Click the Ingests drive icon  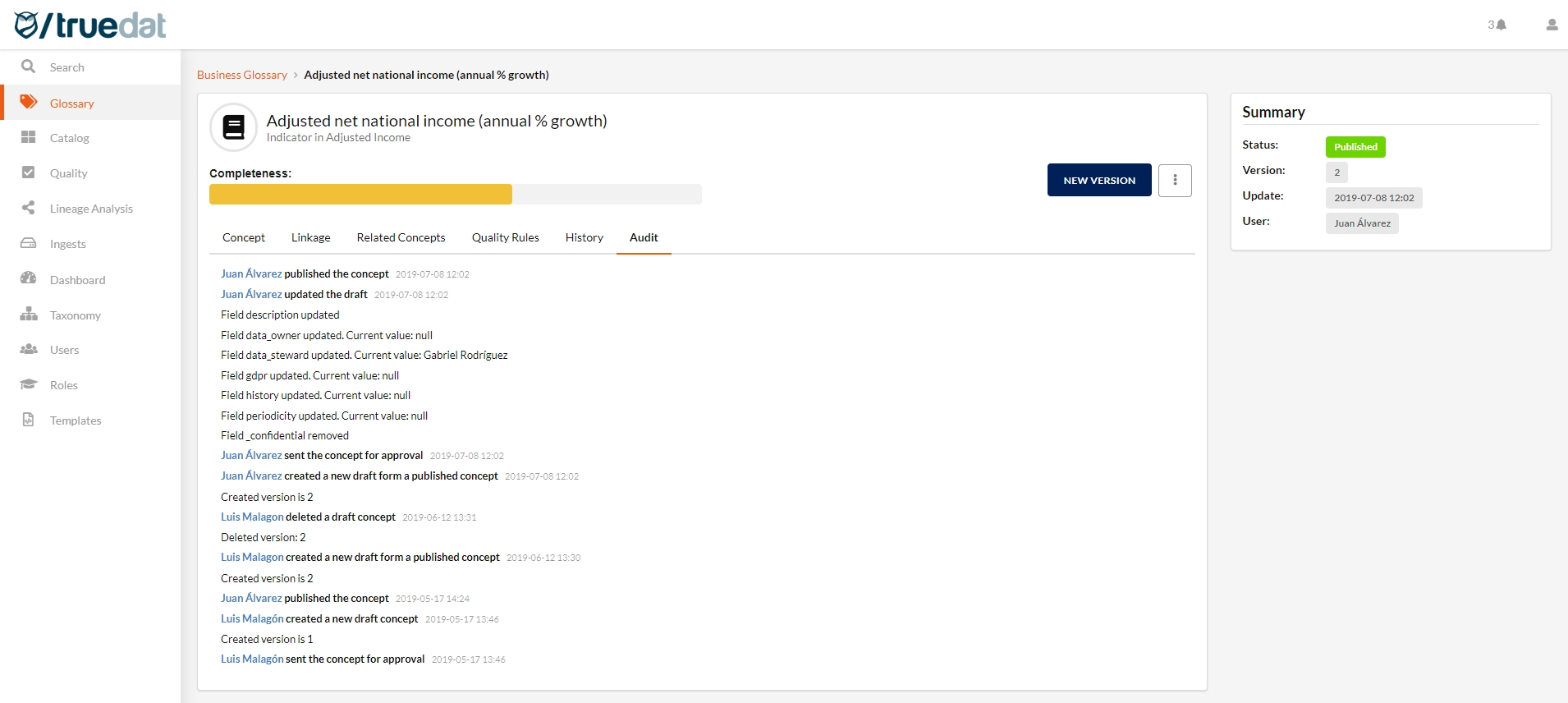(x=29, y=243)
